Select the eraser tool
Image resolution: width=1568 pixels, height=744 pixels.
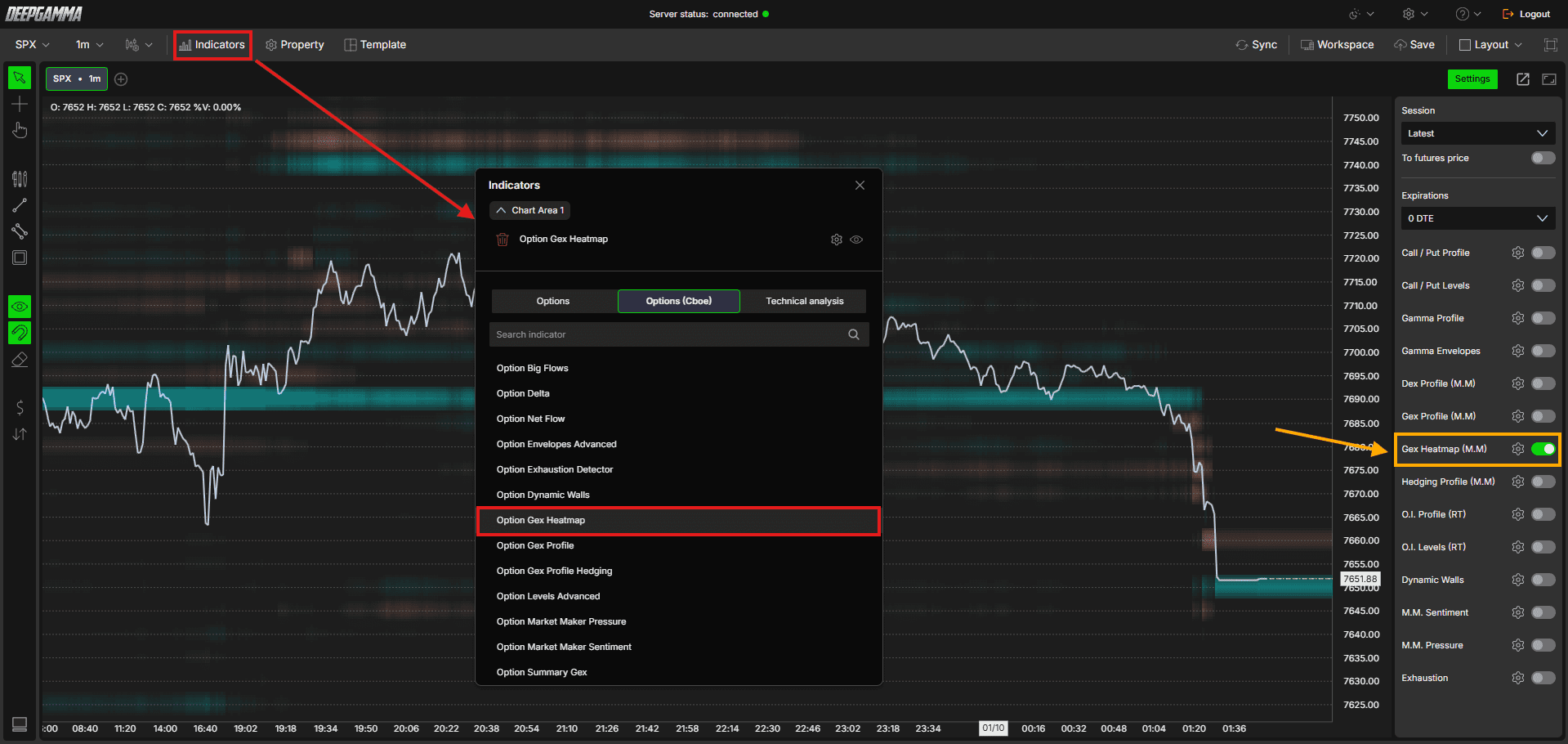[x=20, y=360]
